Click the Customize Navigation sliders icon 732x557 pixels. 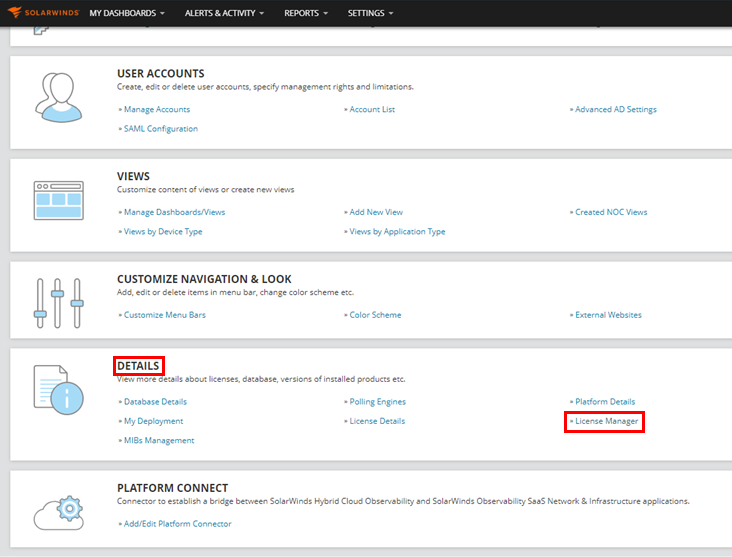58,303
